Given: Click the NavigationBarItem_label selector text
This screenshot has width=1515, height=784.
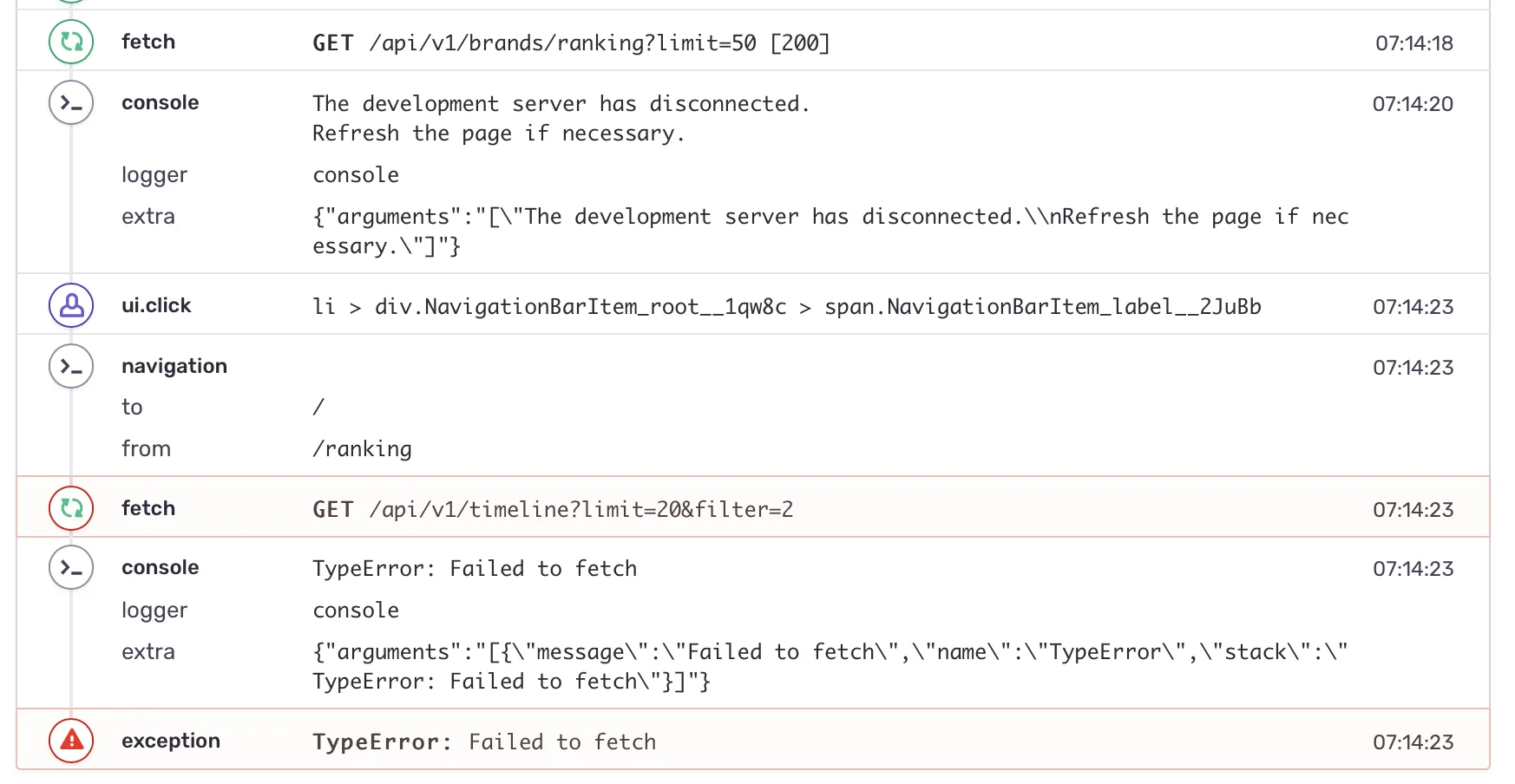Looking at the screenshot, I should point(1043,307).
